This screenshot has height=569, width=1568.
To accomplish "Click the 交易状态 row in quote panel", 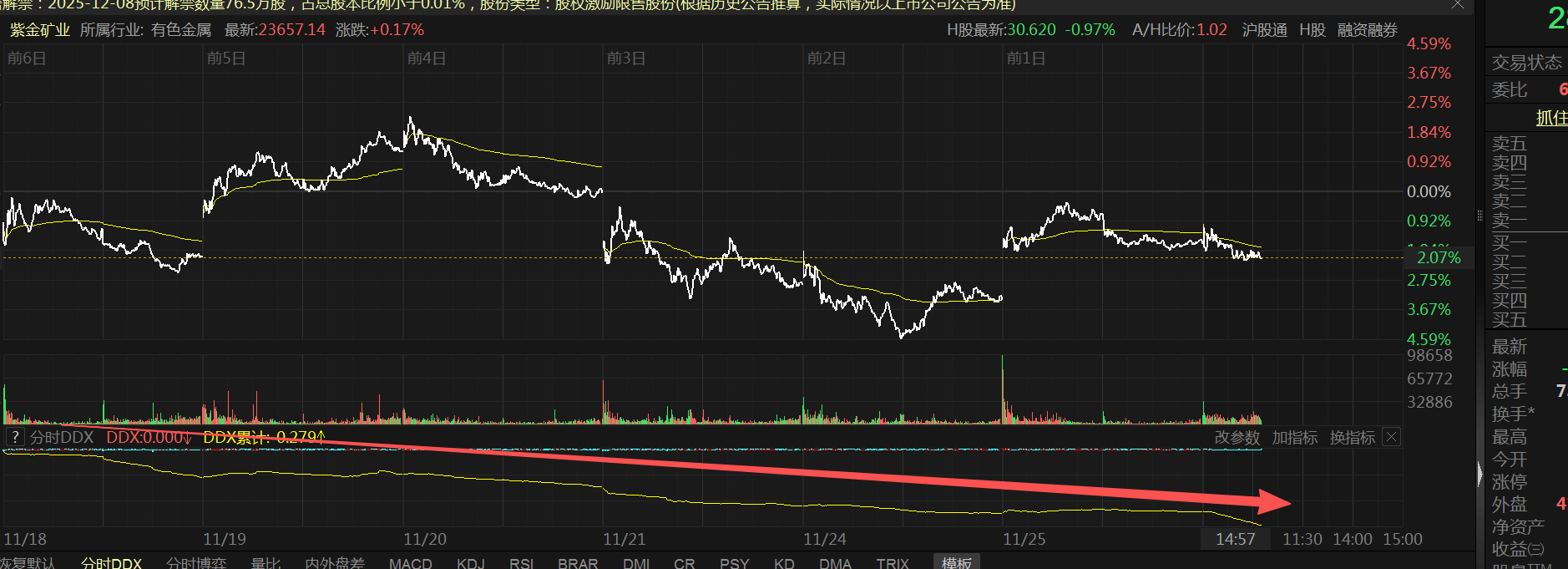I will coord(1526,63).
